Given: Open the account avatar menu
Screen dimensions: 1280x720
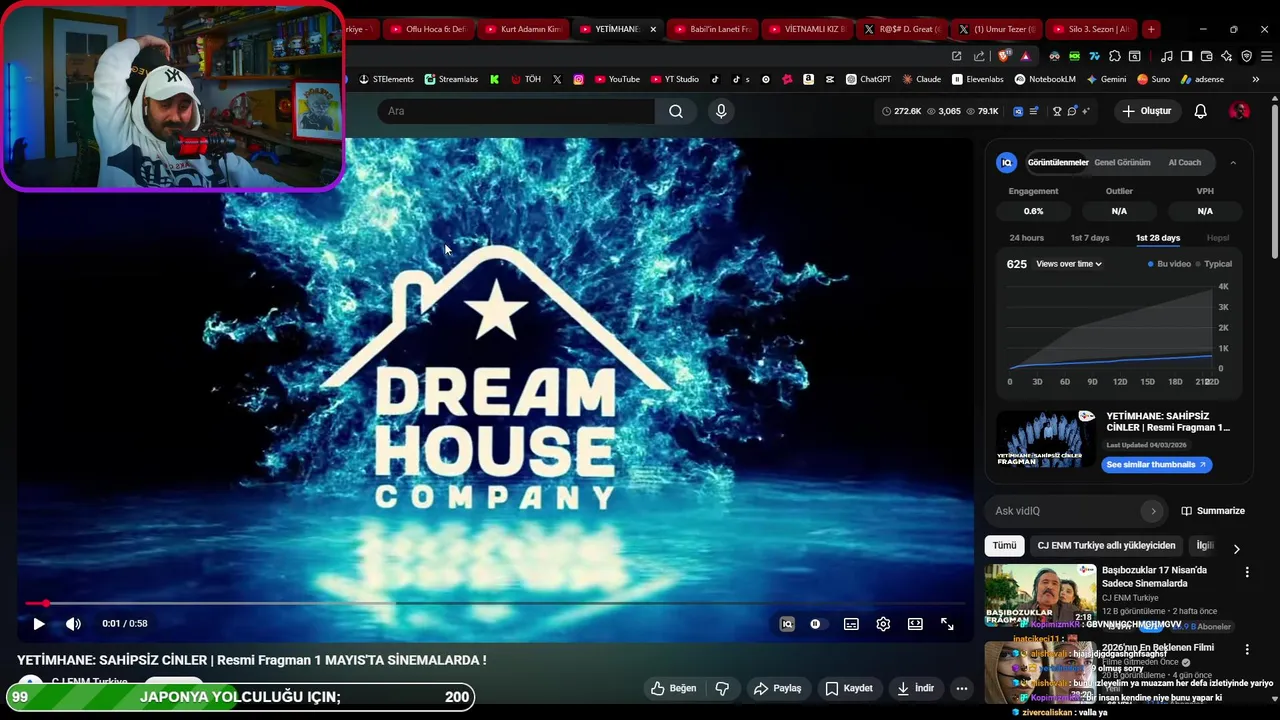Looking at the screenshot, I should point(1239,111).
